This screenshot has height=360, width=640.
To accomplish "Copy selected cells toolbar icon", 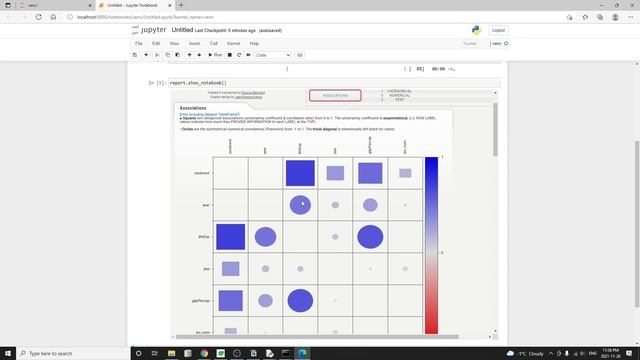I will pyautogui.click(x=168, y=55).
